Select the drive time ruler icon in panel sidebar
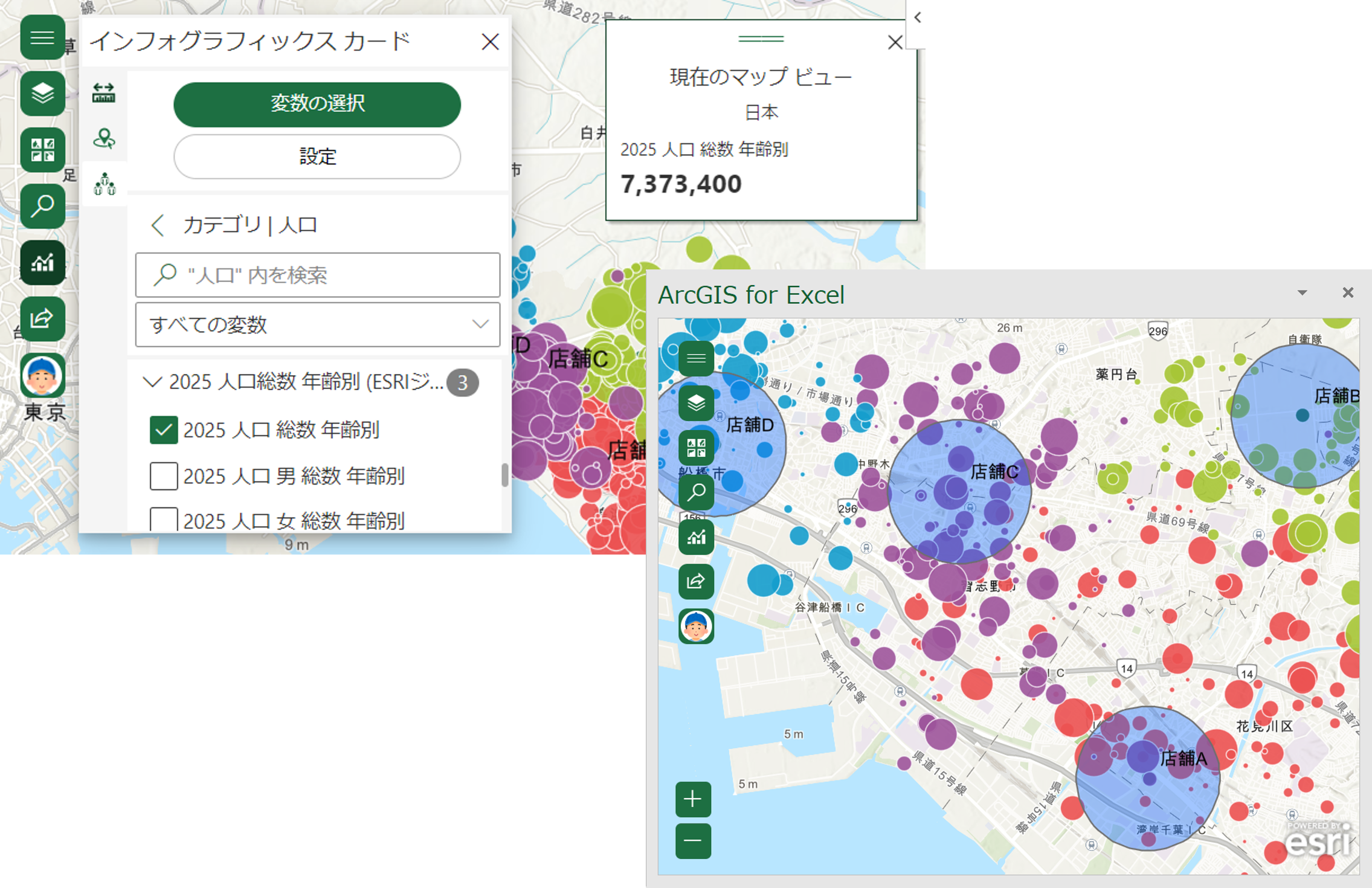Screen dimensions: 1372x888 [x=104, y=92]
